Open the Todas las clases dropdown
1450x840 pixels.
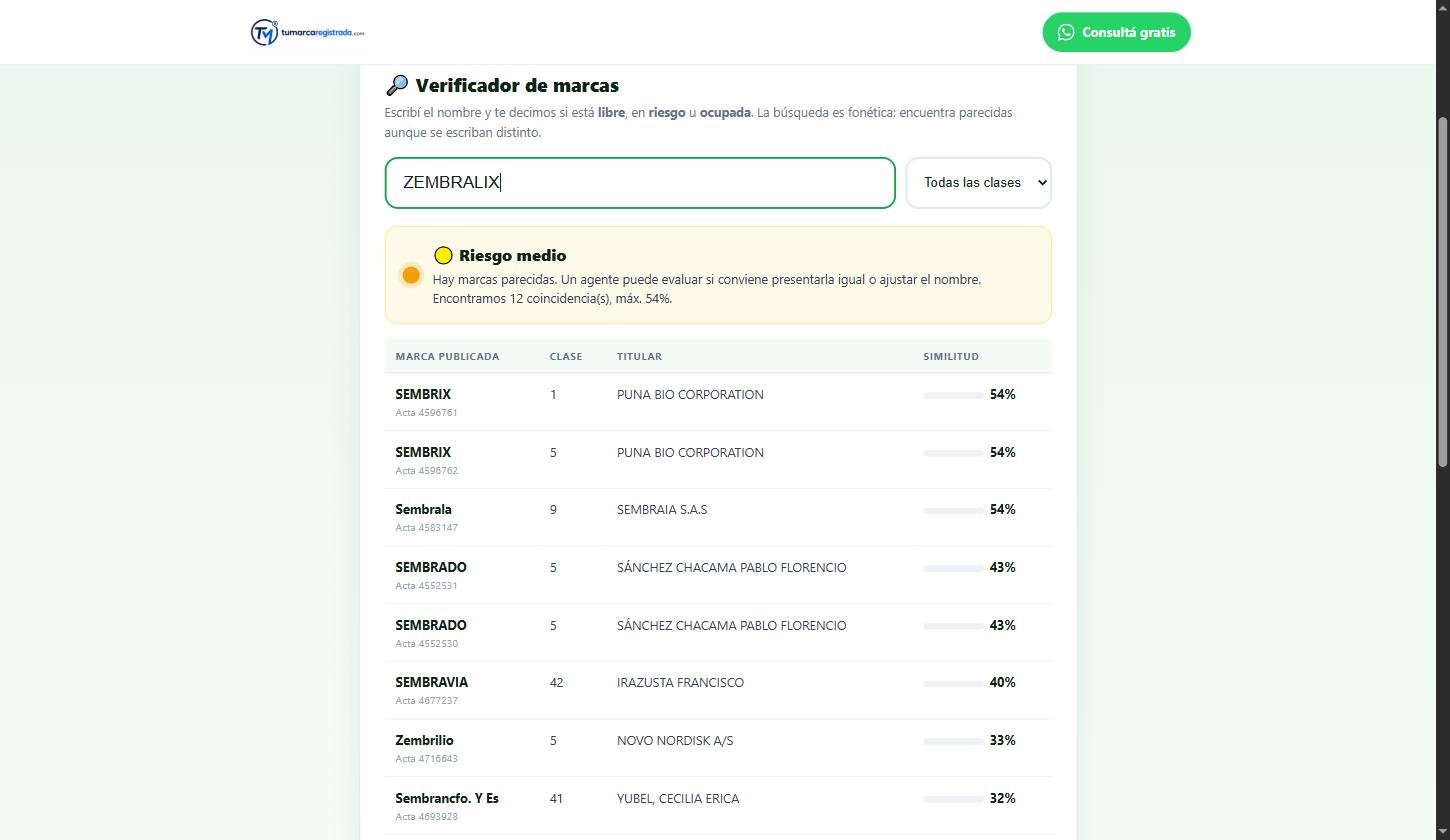tap(979, 183)
